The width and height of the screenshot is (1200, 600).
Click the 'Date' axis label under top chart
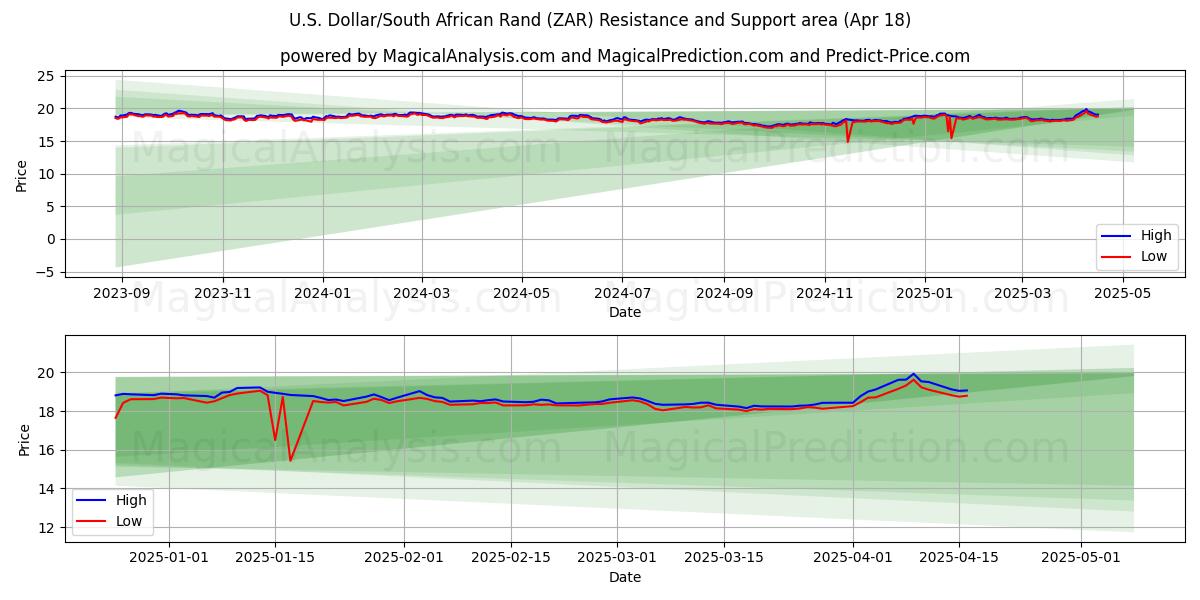pos(624,313)
